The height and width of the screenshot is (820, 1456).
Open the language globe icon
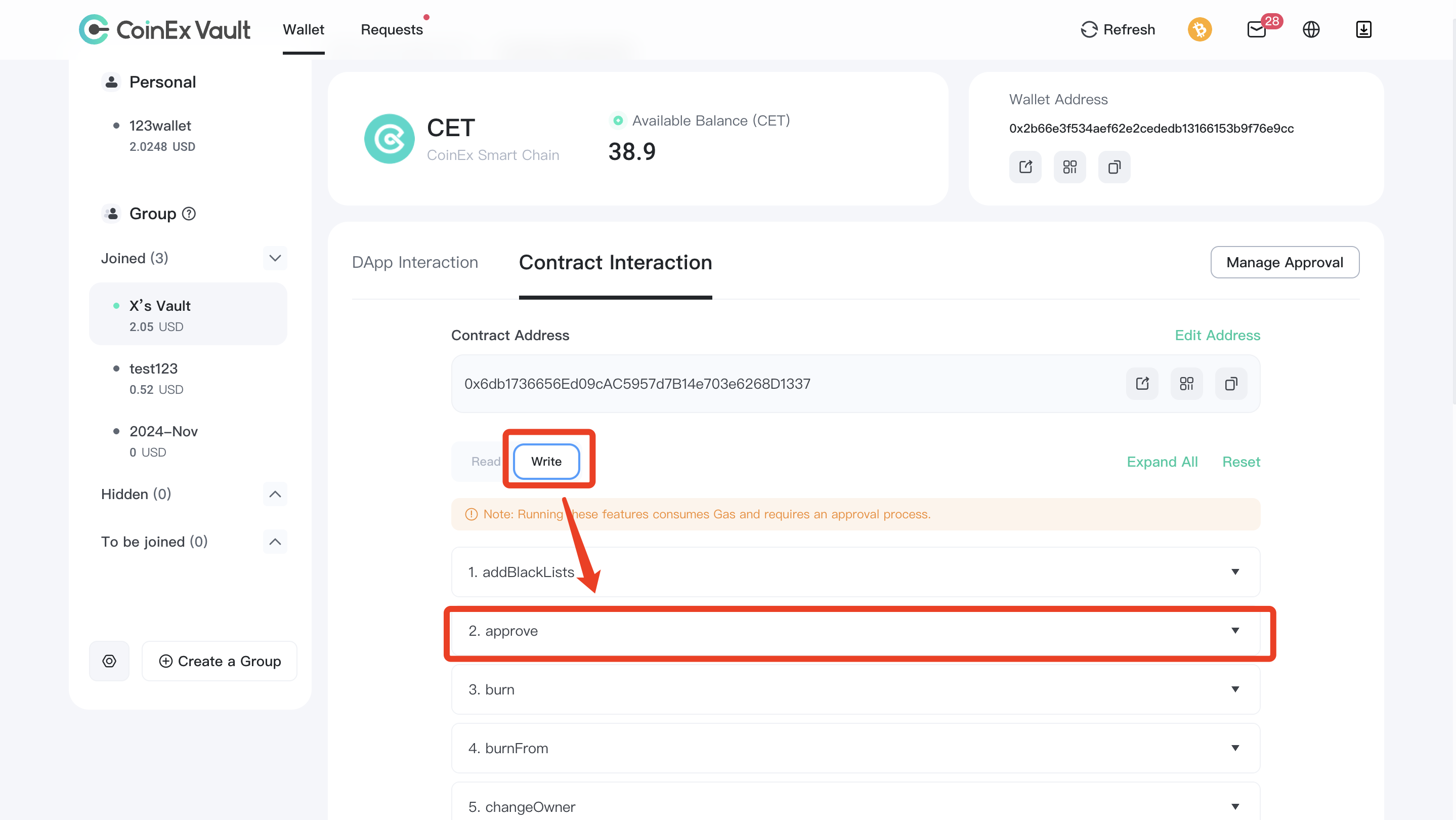click(x=1311, y=29)
